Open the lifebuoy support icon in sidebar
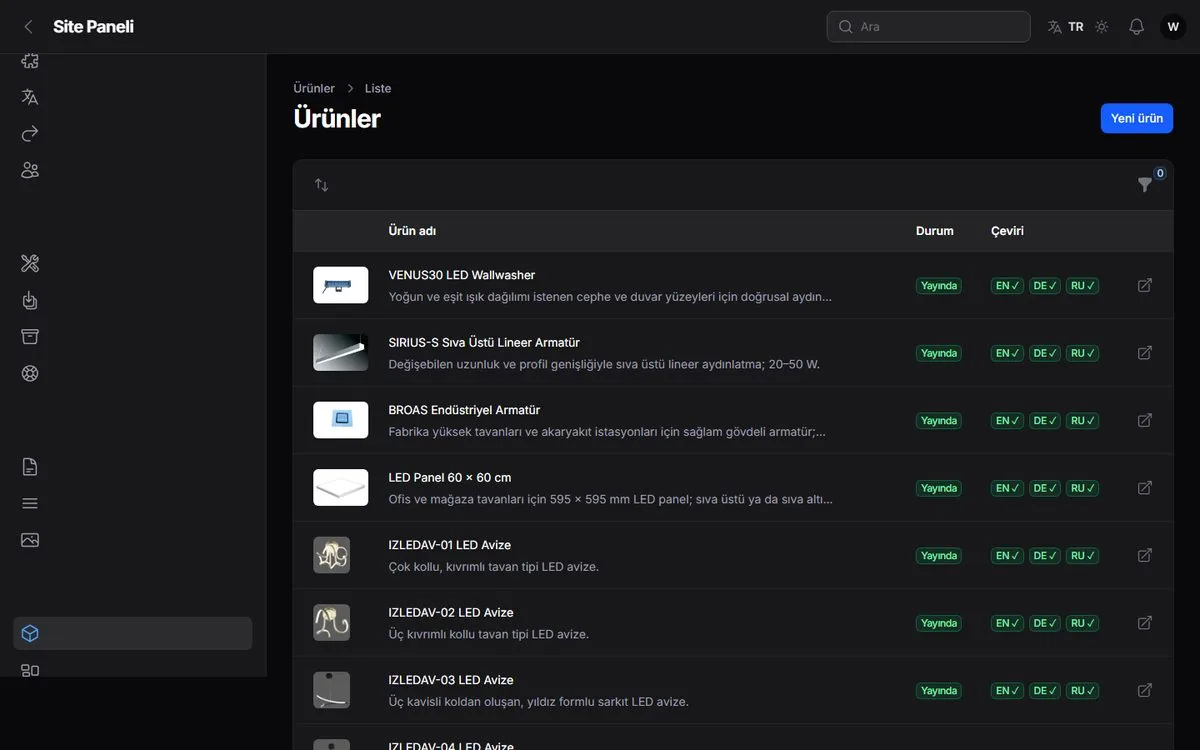Screen dimensions: 1200x750 (30, 373)
